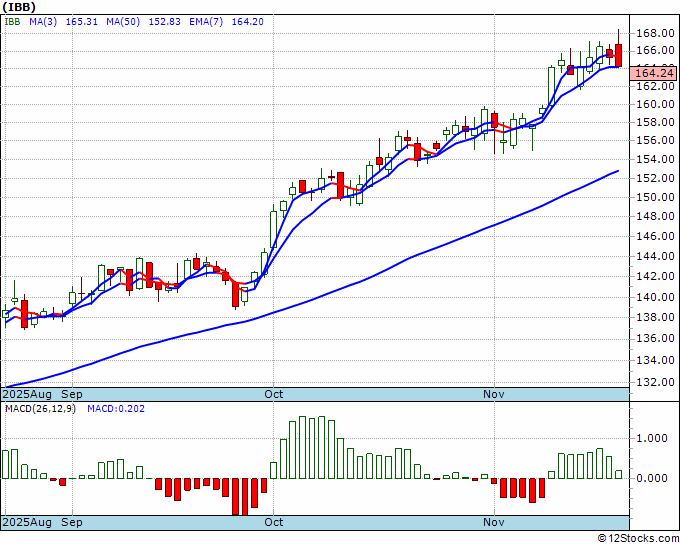Viewport: 680px width, 546px height.
Task: Click the 168.00 price axis label
Action: click(655, 33)
